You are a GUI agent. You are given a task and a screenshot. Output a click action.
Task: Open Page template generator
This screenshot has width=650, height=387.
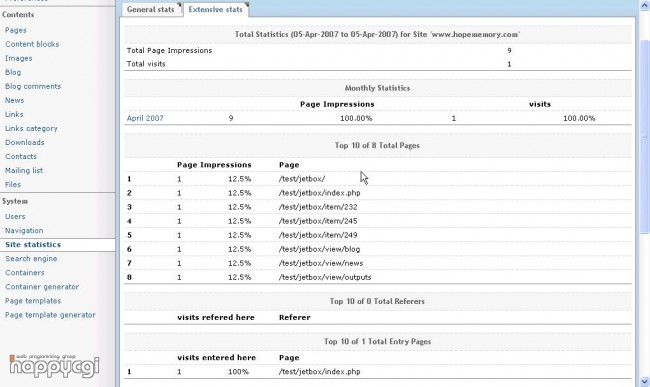(50, 315)
